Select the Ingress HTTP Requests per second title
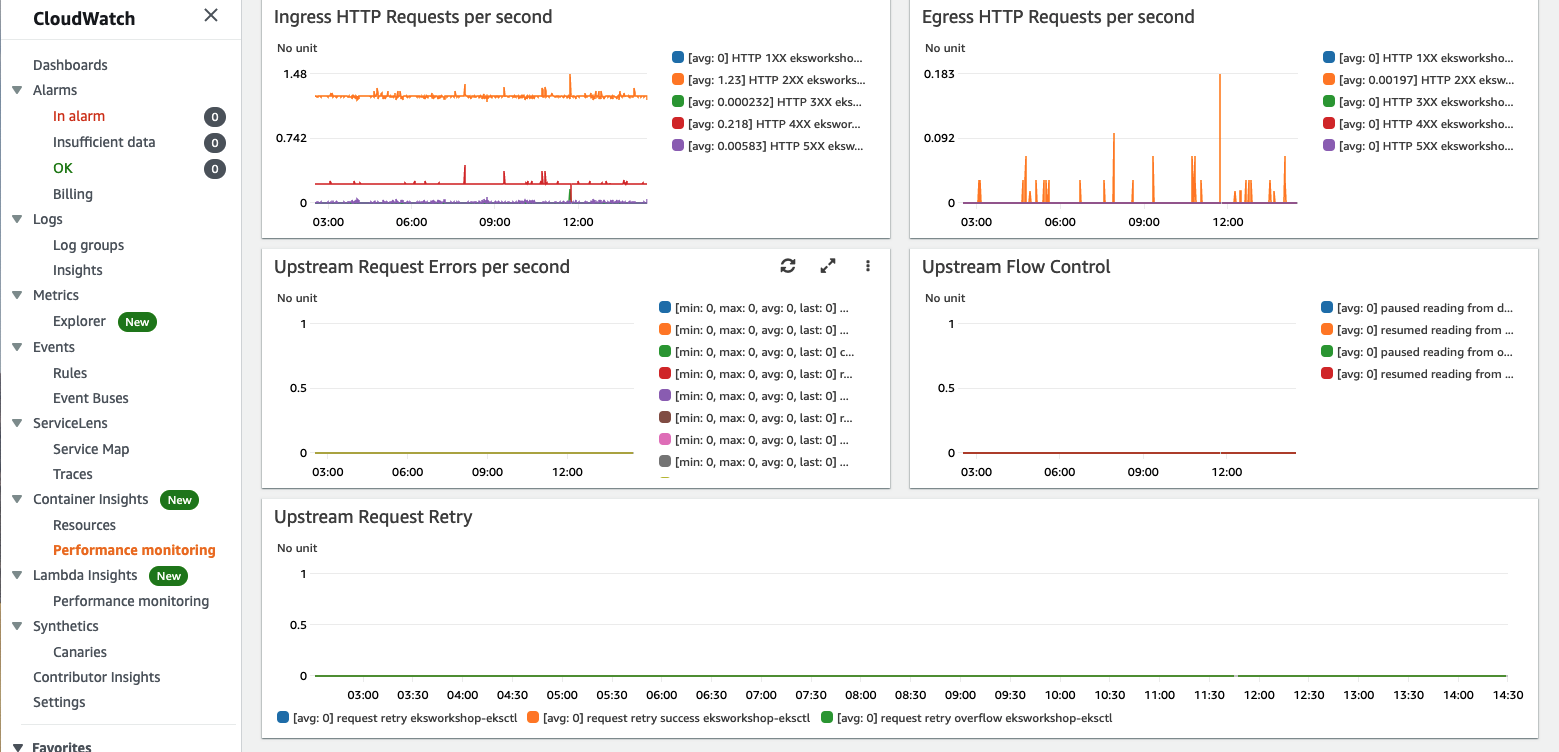The height and width of the screenshot is (752, 1559). [x=413, y=17]
